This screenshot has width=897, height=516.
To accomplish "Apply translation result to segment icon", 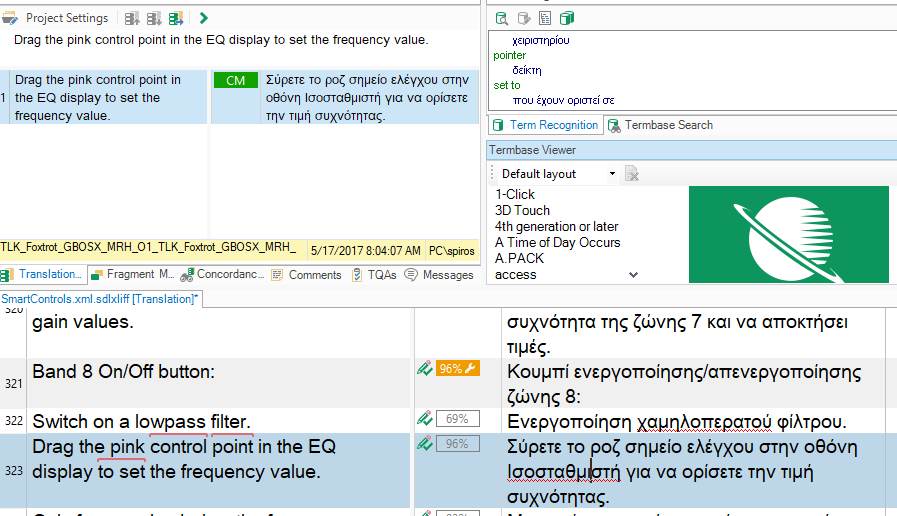I will [x=176, y=18].
